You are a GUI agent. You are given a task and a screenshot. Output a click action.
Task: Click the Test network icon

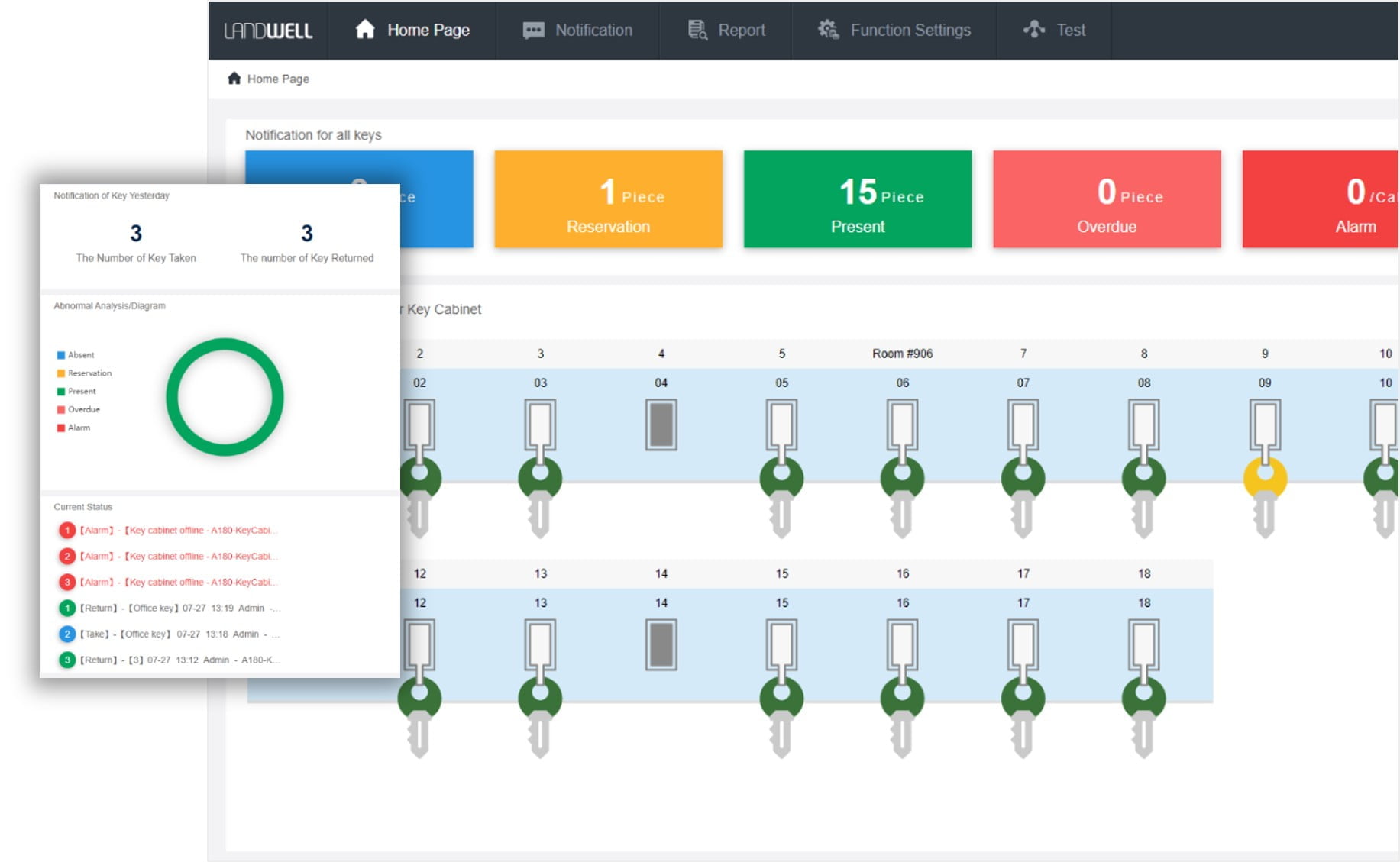(x=1033, y=29)
